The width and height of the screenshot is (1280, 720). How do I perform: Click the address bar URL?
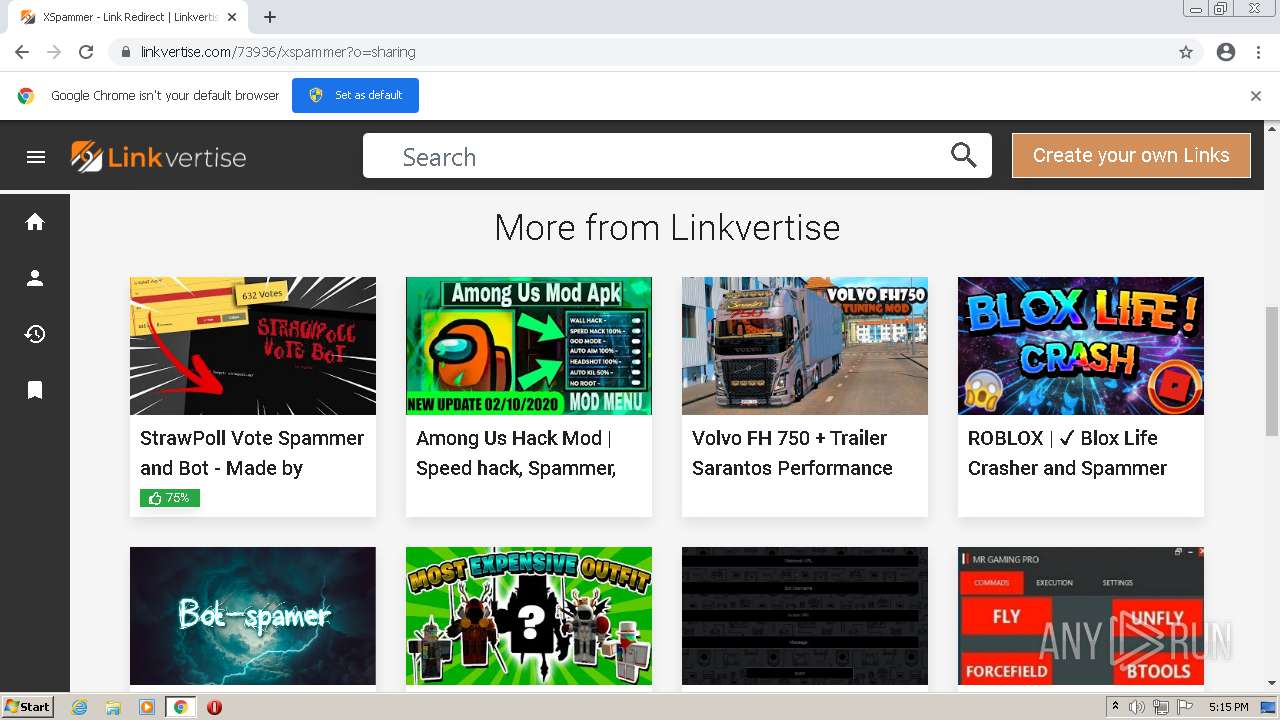coord(278,52)
